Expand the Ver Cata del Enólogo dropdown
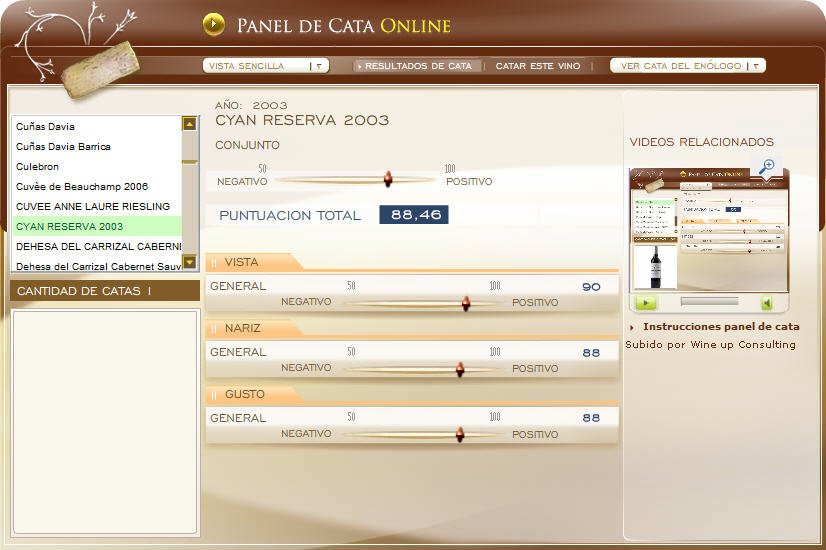 tap(687, 66)
